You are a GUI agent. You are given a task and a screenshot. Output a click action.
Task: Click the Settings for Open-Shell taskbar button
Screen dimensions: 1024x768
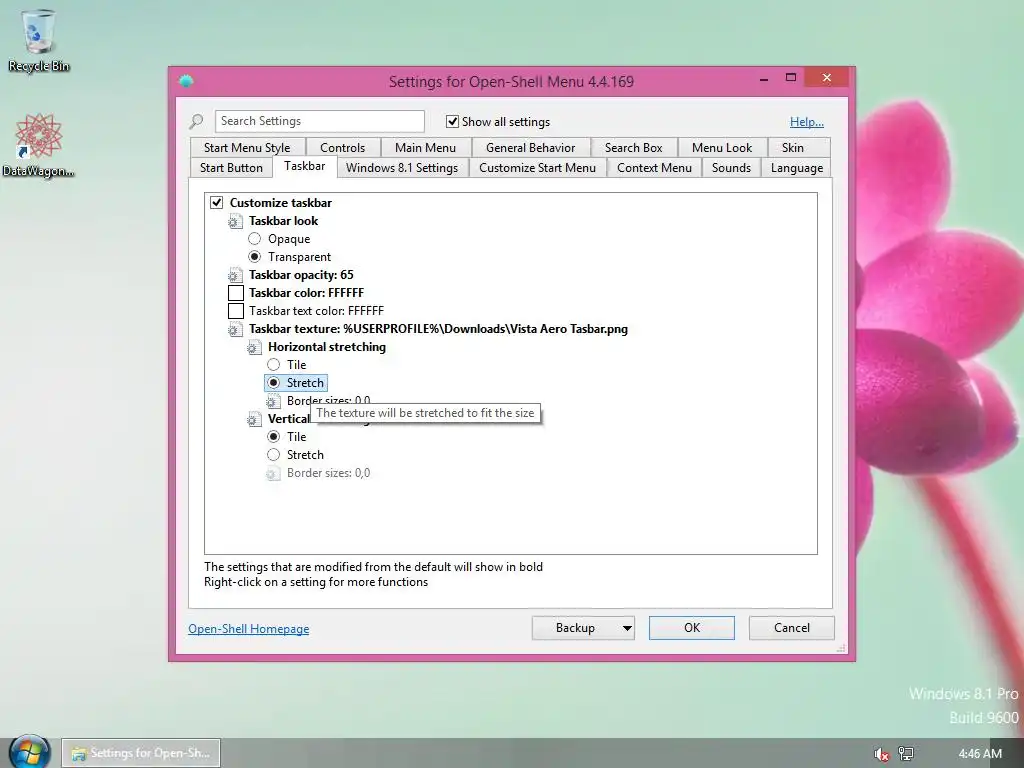(x=141, y=753)
